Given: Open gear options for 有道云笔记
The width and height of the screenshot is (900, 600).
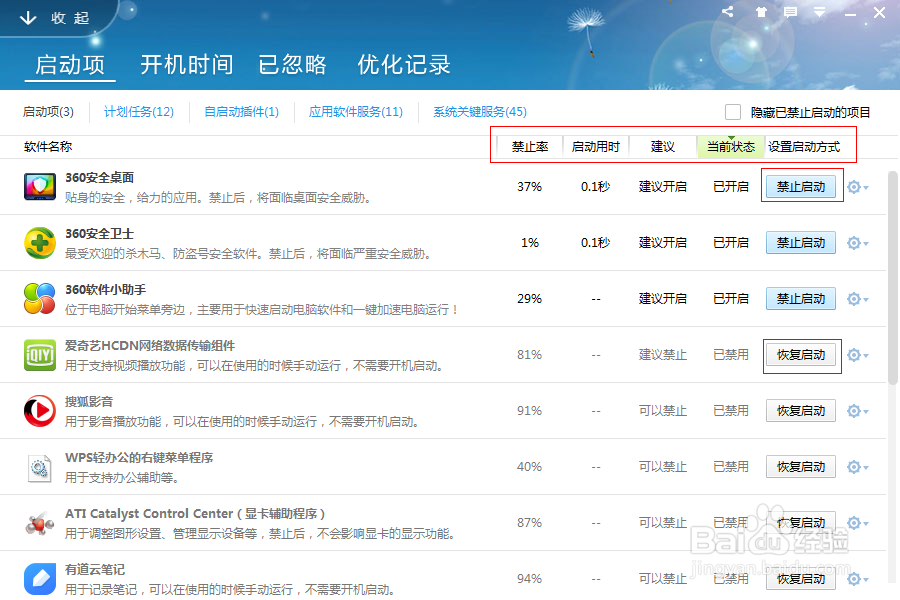Looking at the screenshot, I should pos(858,579).
